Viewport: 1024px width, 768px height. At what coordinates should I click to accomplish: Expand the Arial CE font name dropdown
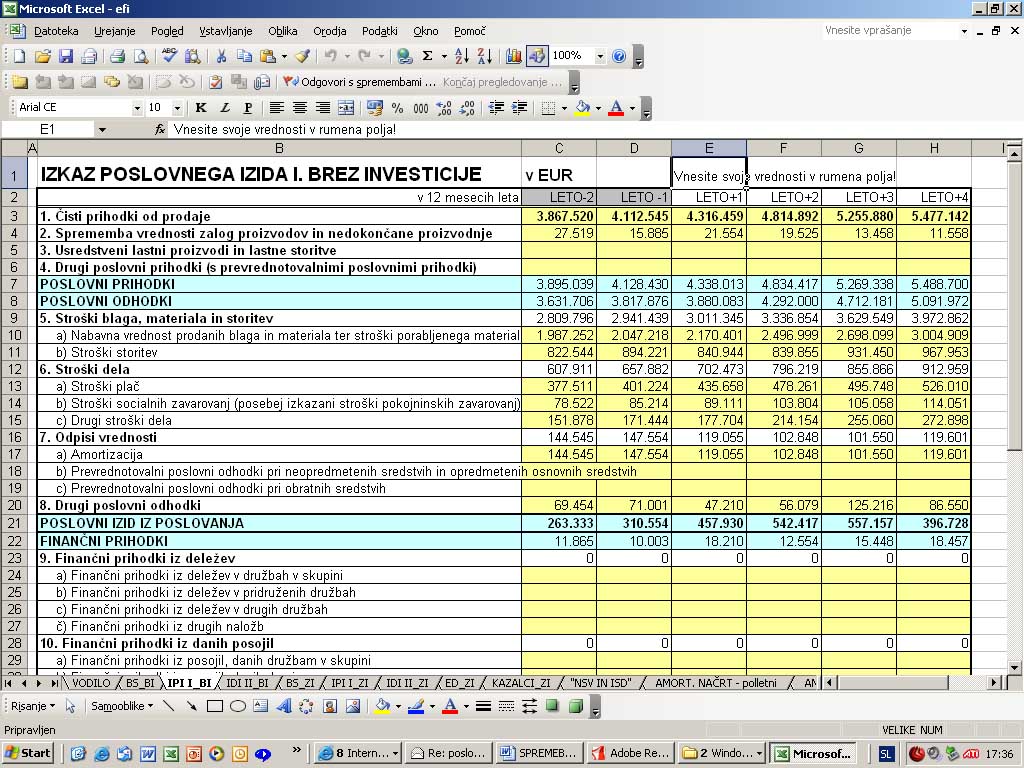[137, 108]
